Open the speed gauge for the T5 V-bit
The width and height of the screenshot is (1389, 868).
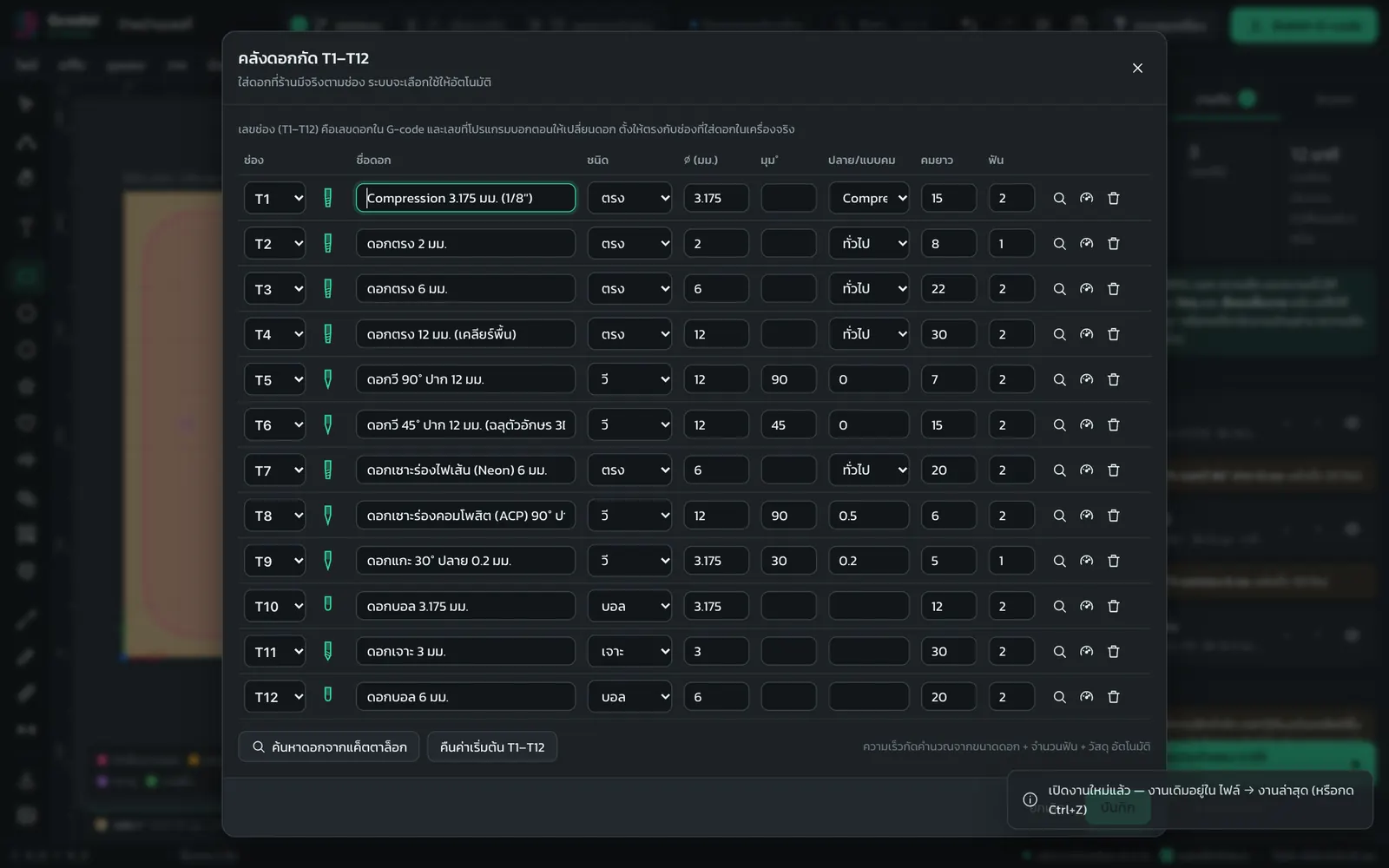1086,379
